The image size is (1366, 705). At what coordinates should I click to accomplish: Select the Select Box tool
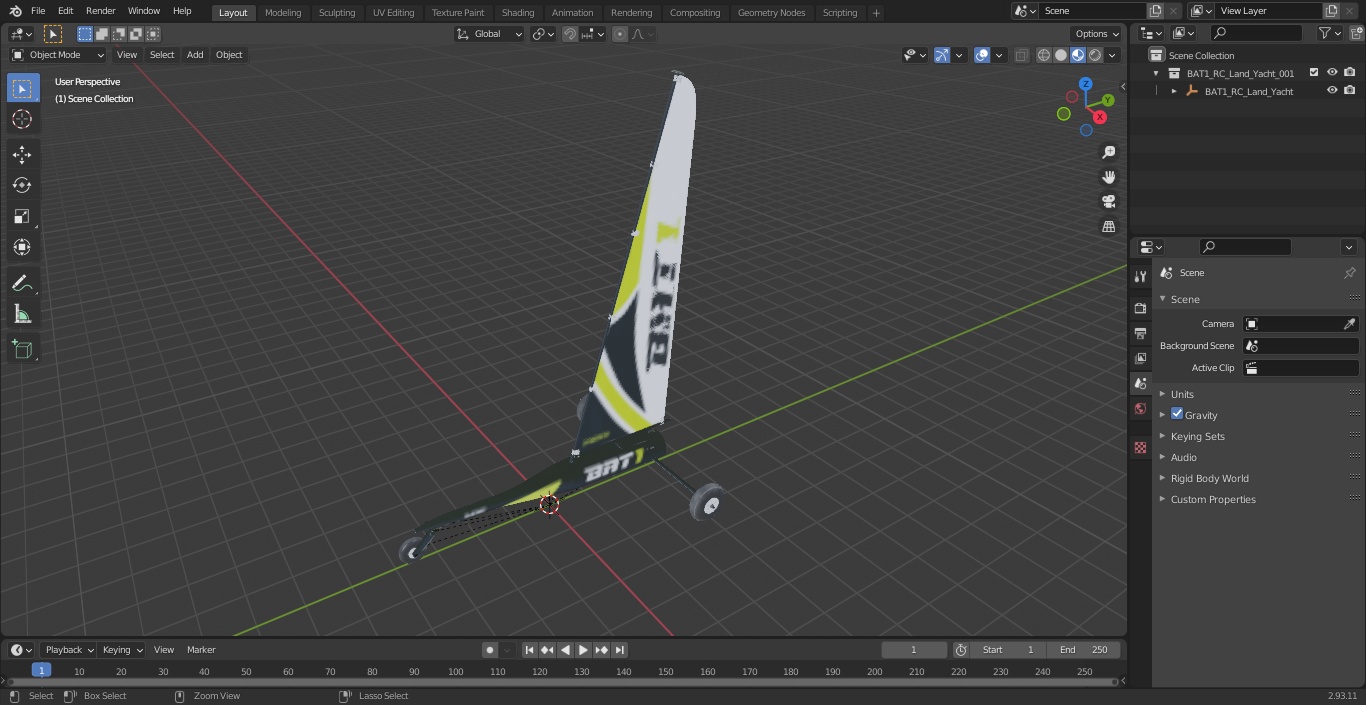tap(22, 88)
